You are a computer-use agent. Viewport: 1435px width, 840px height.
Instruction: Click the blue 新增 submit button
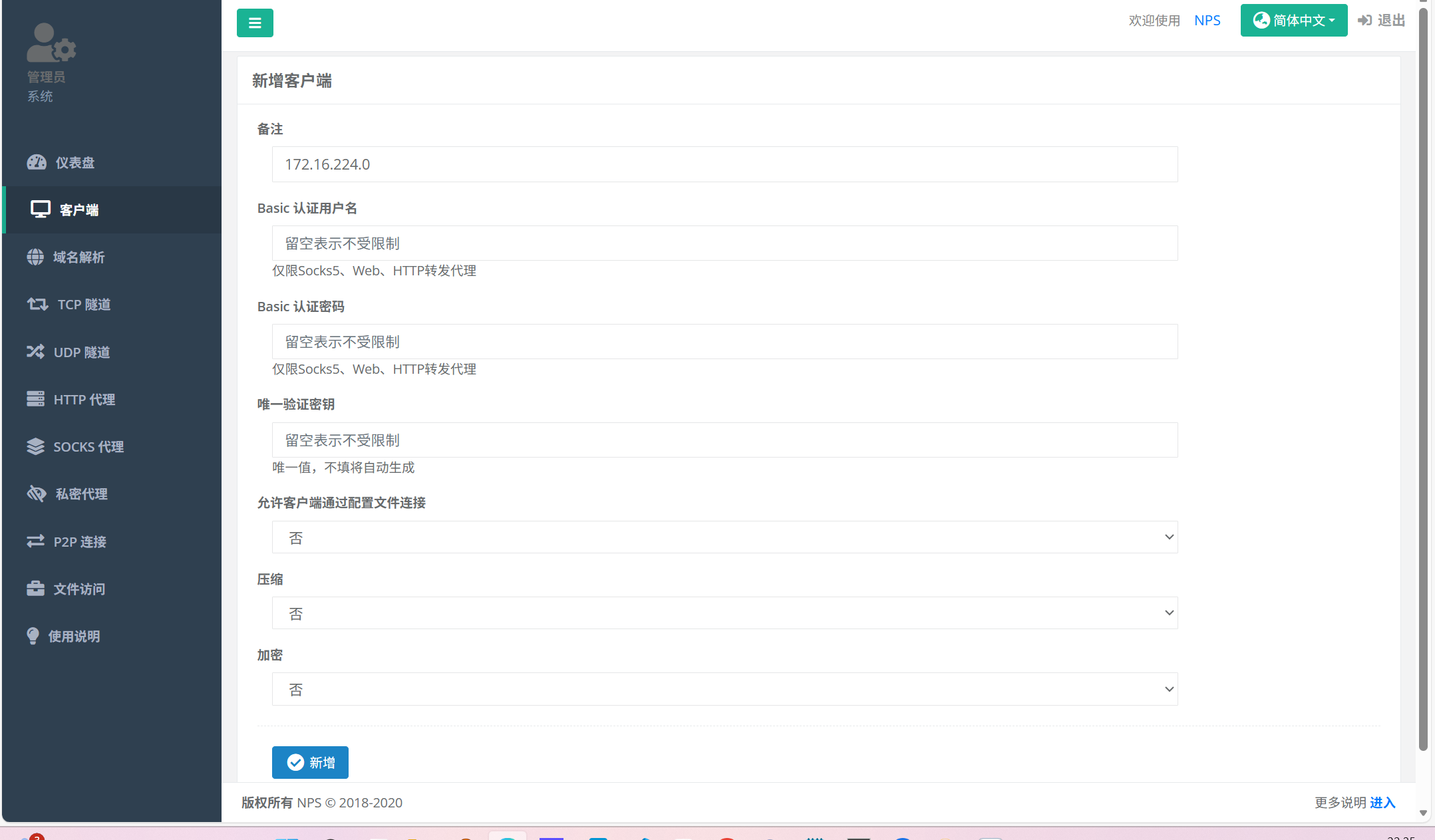click(x=310, y=762)
